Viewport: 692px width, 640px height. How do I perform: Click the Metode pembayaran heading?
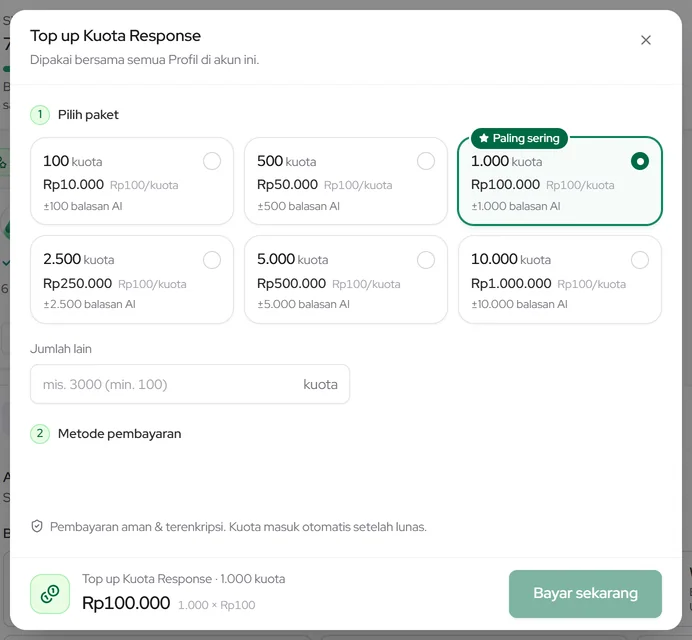click(x=120, y=433)
